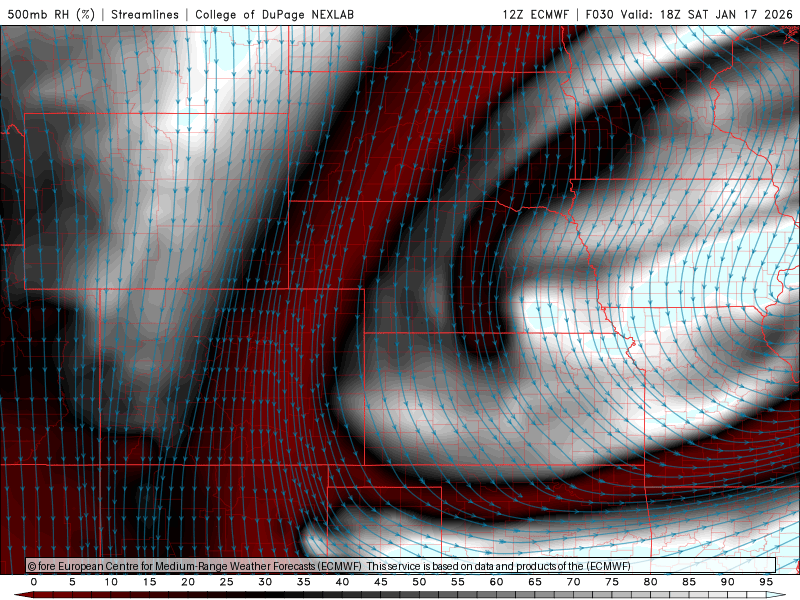Select the "90" color bar label

click(727, 582)
